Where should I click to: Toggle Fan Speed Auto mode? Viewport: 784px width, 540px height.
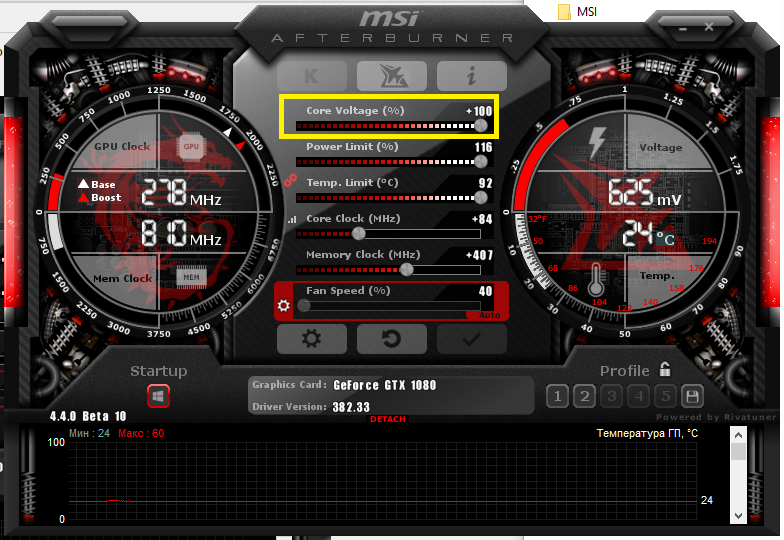[x=488, y=316]
